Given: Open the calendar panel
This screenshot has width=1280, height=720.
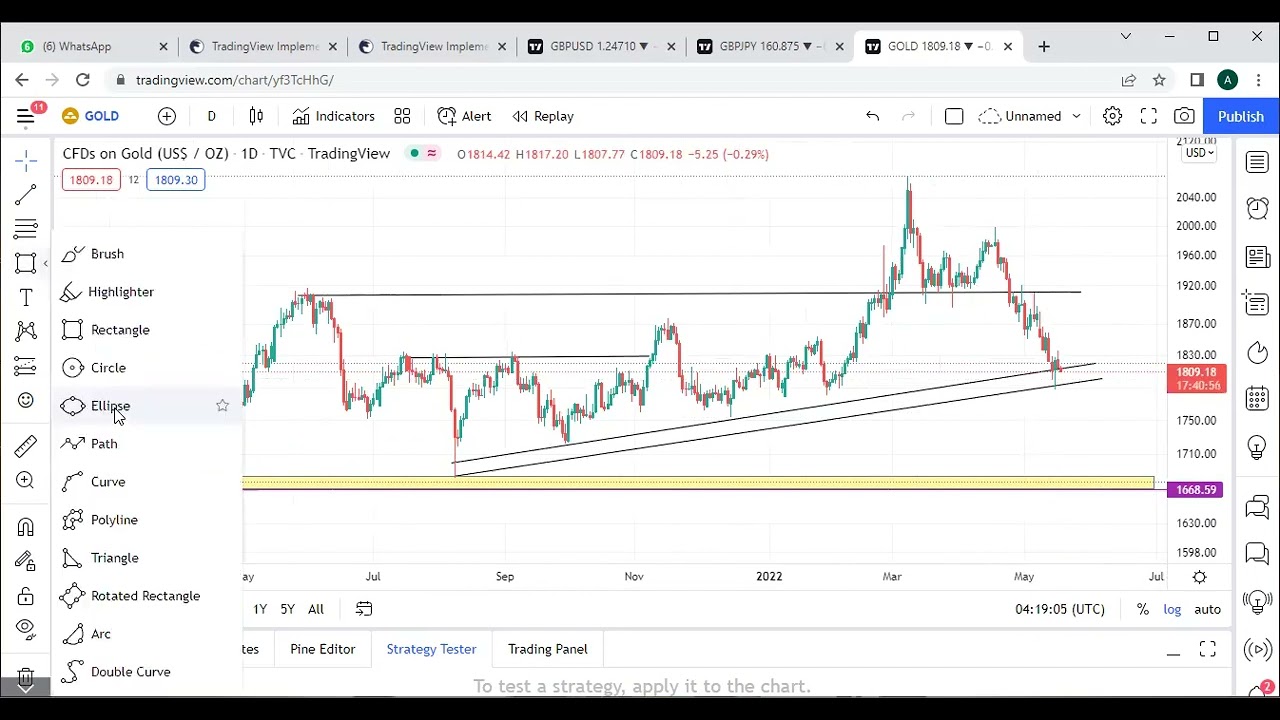Looking at the screenshot, I should 1257,398.
